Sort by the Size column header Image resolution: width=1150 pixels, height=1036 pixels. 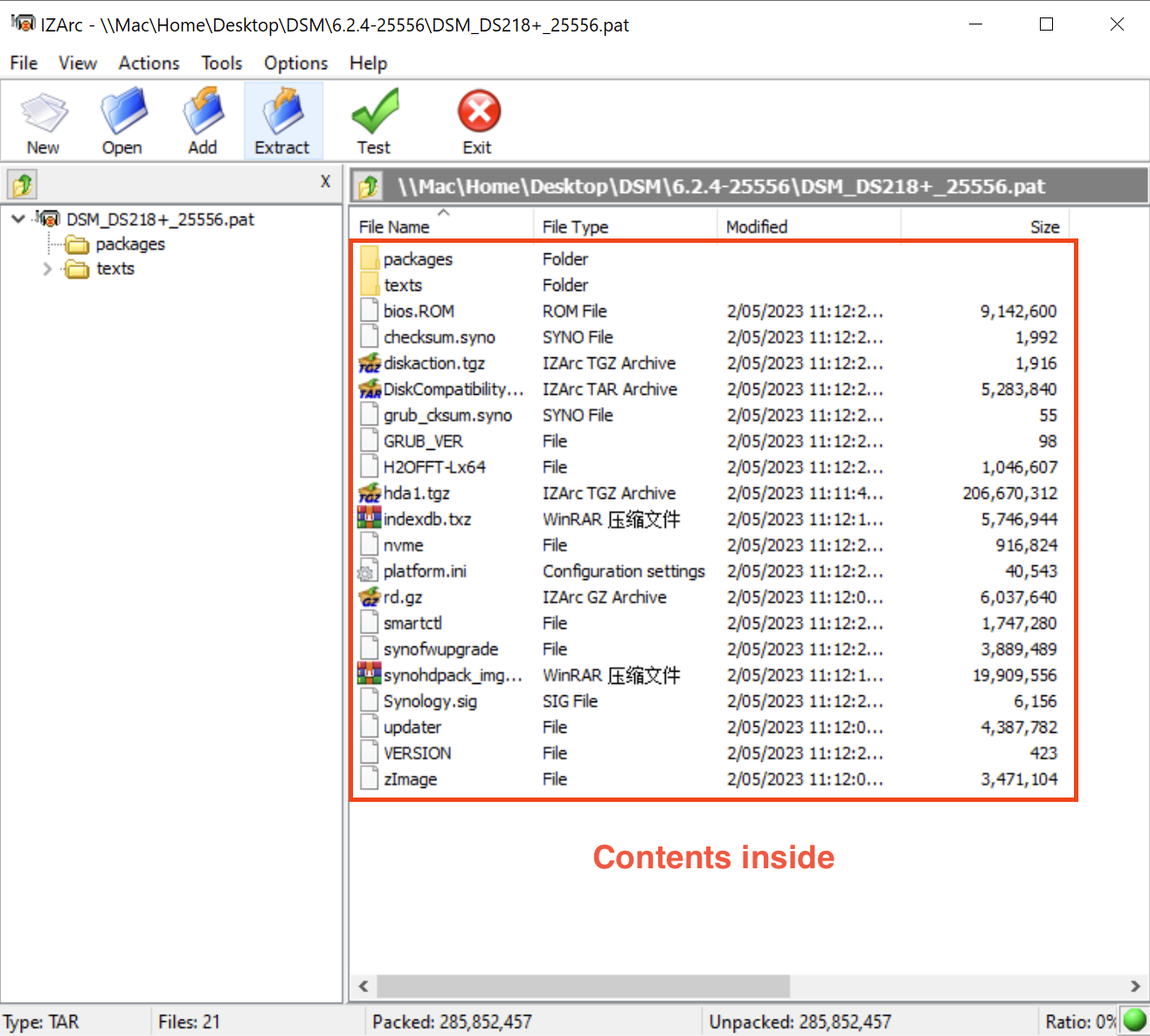pyautogui.click(x=983, y=226)
